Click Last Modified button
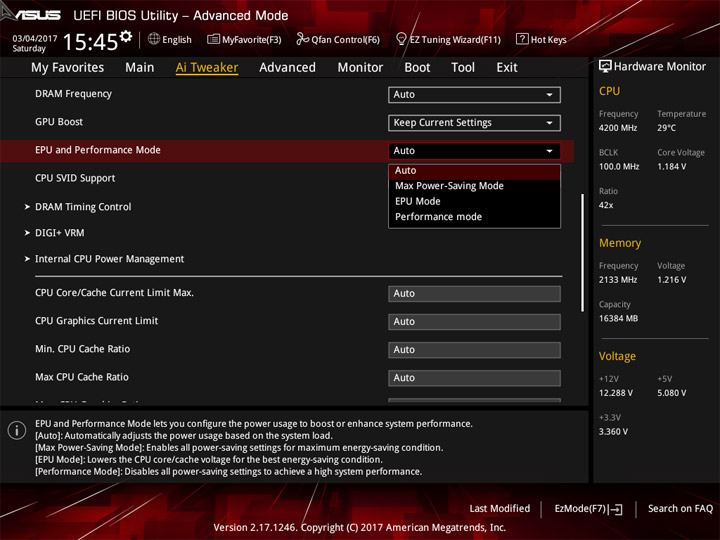The width and height of the screenshot is (720, 540). (500, 509)
